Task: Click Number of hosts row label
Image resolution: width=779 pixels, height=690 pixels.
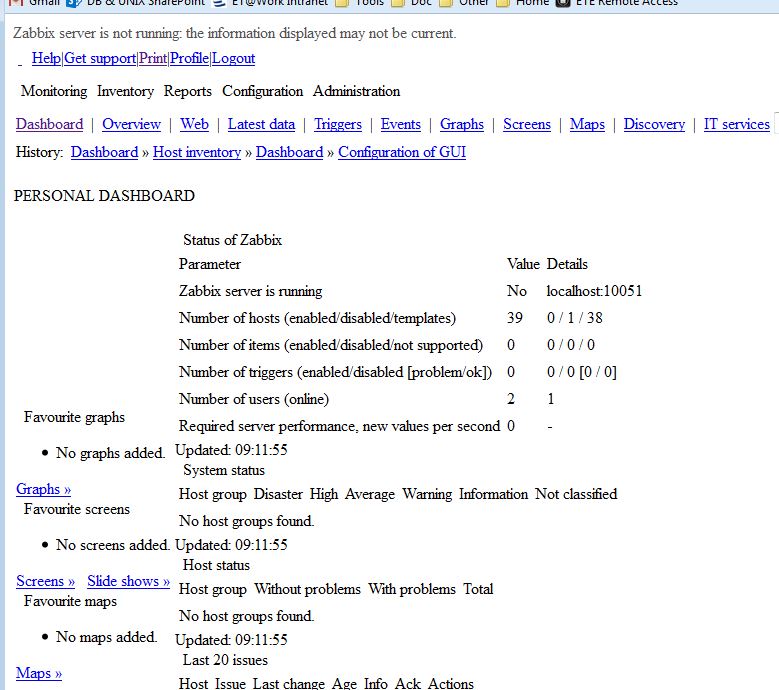Action: (x=317, y=317)
